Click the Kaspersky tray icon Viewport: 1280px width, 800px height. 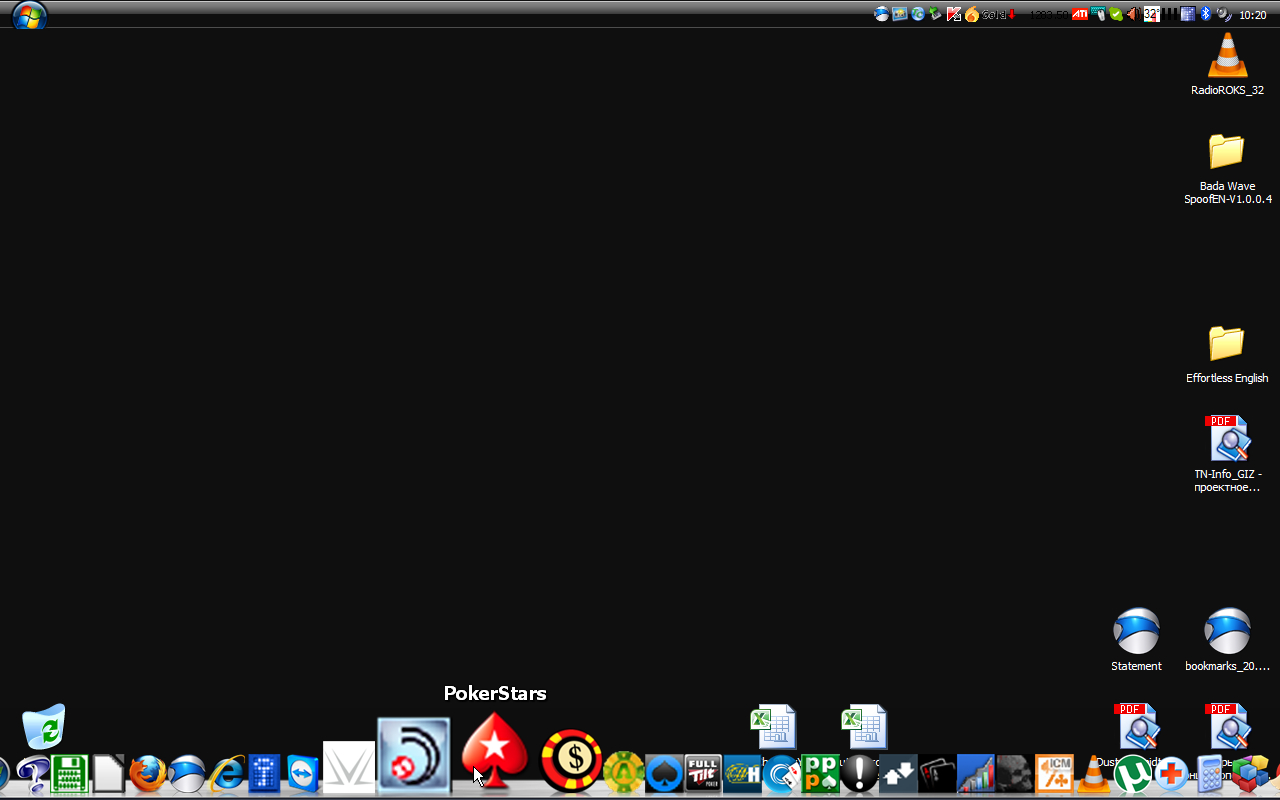click(954, 14)
